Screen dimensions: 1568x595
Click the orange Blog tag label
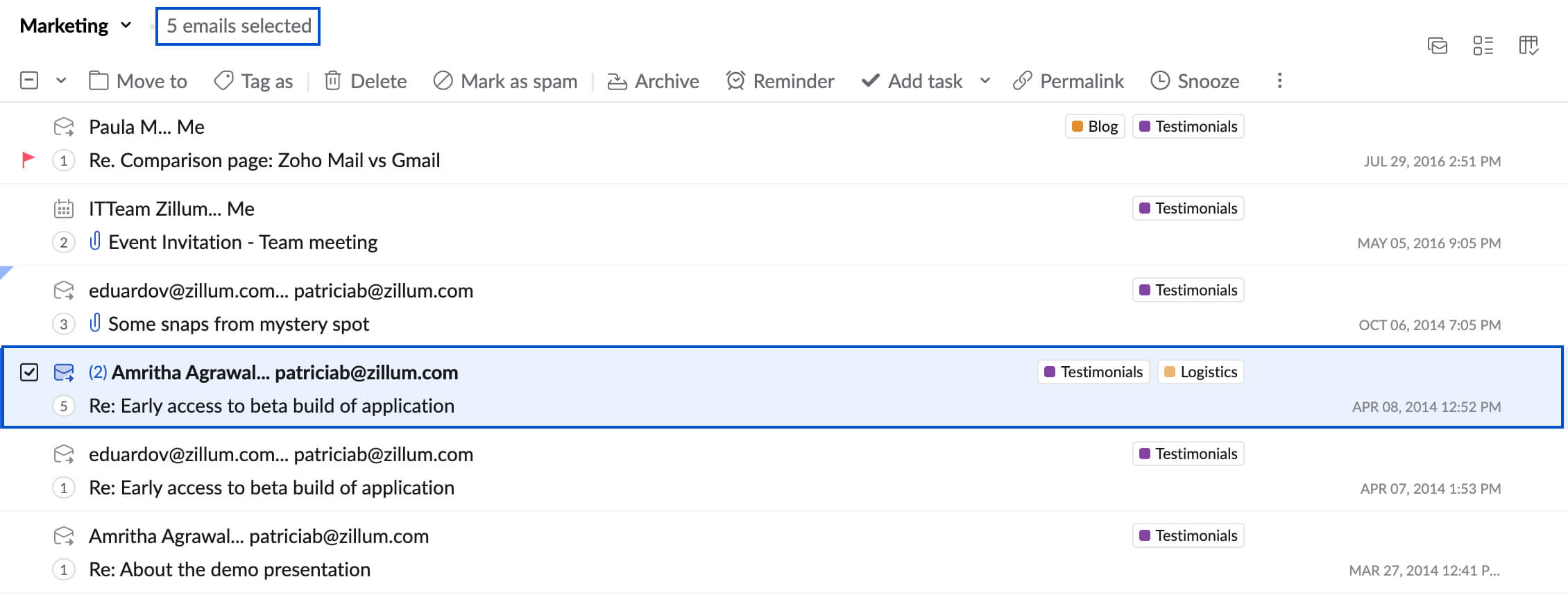pos(1095,126)
